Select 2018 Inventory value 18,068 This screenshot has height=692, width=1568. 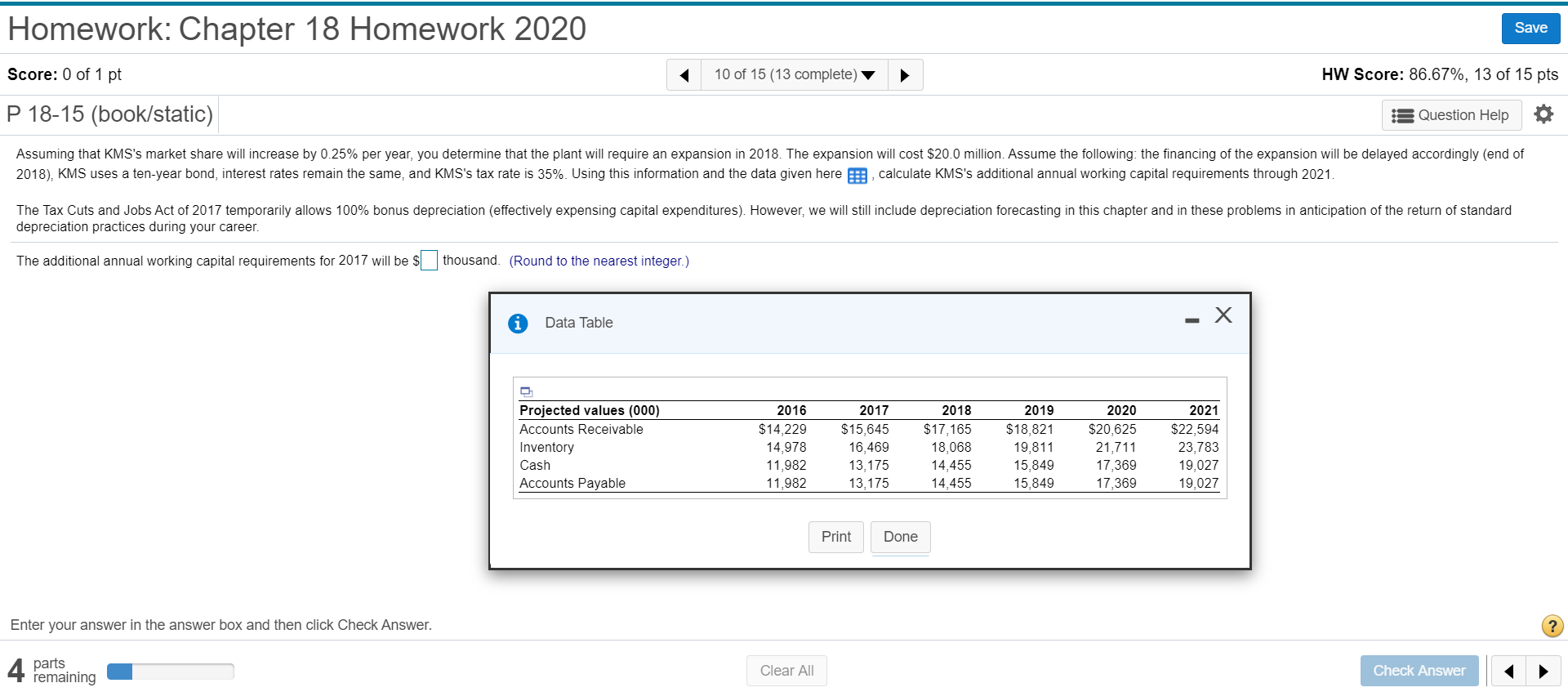click(x=951, y=448)
